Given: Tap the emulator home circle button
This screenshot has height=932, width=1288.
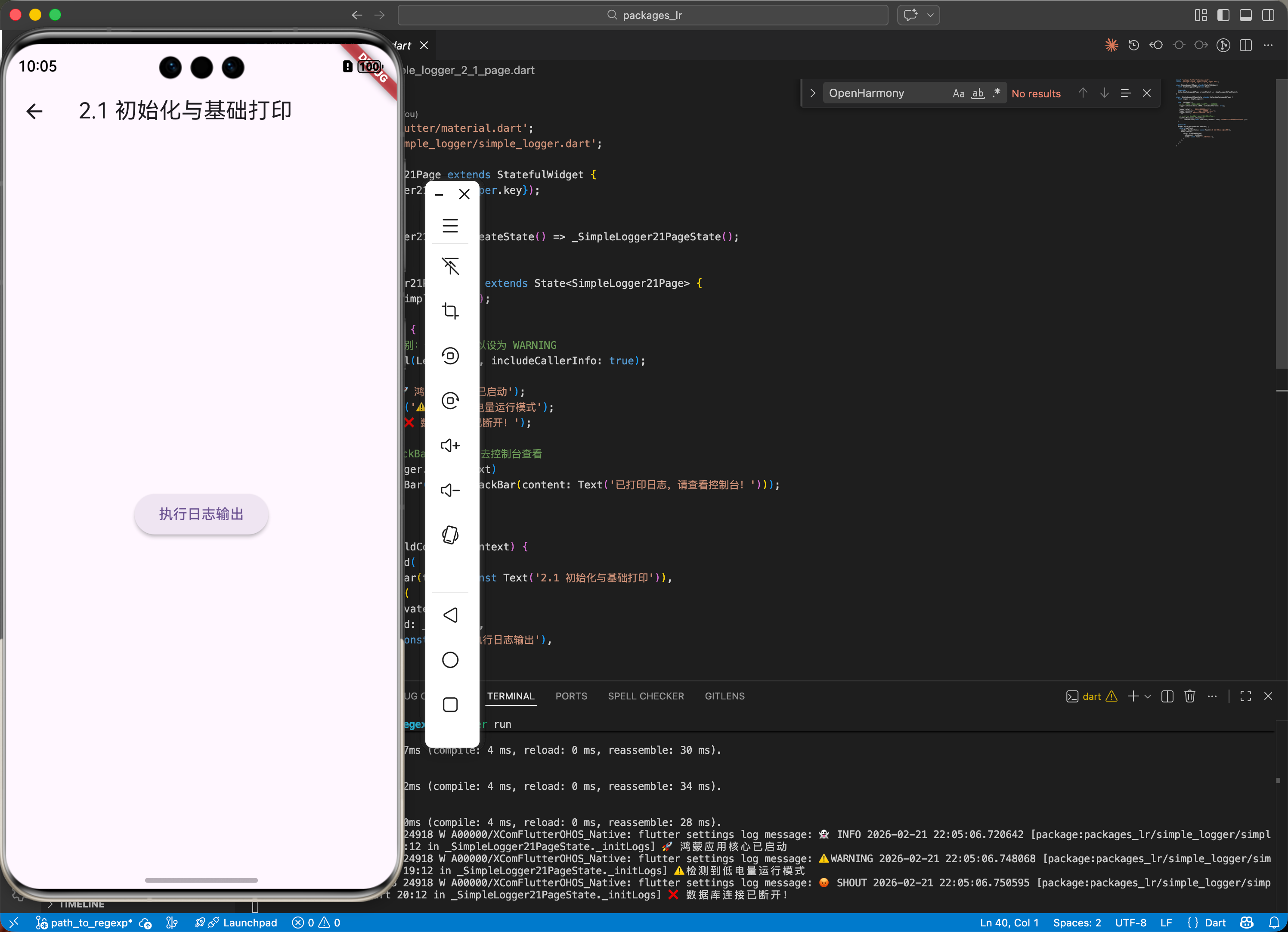Looking at the screenshot, I should click(x=450, y=660).
